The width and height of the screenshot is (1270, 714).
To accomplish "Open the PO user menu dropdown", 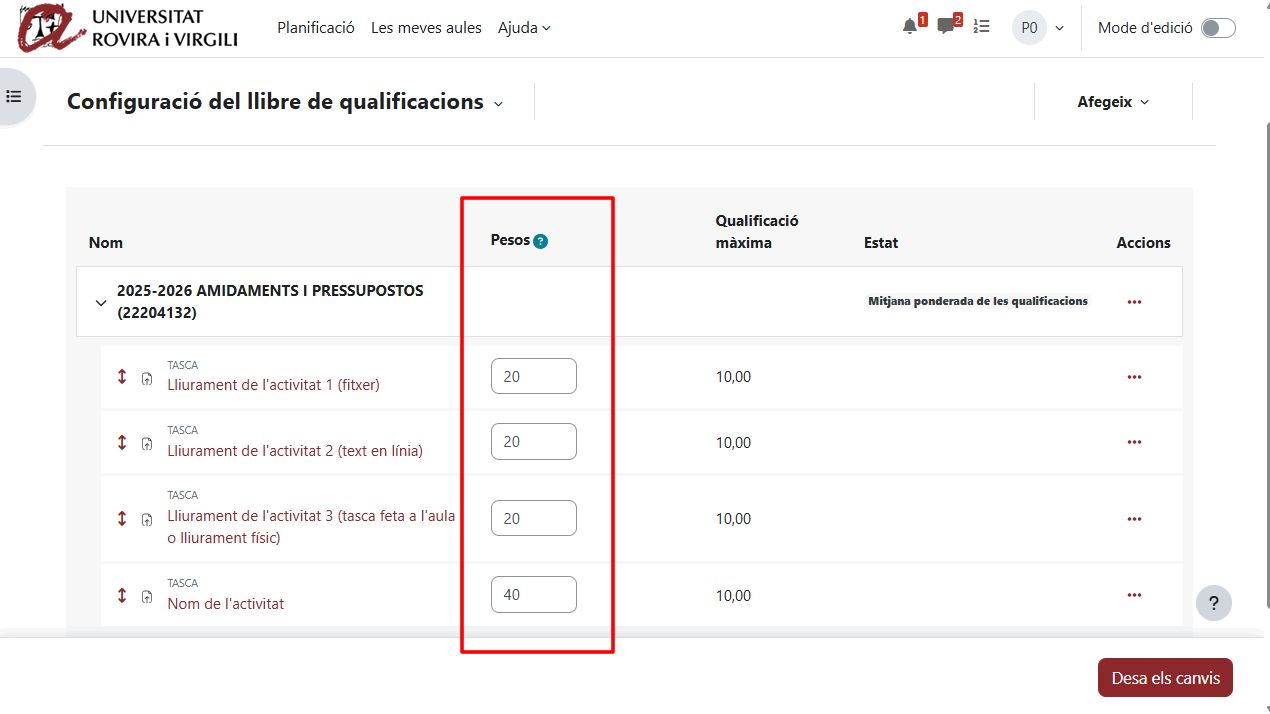I will 1039,28.
